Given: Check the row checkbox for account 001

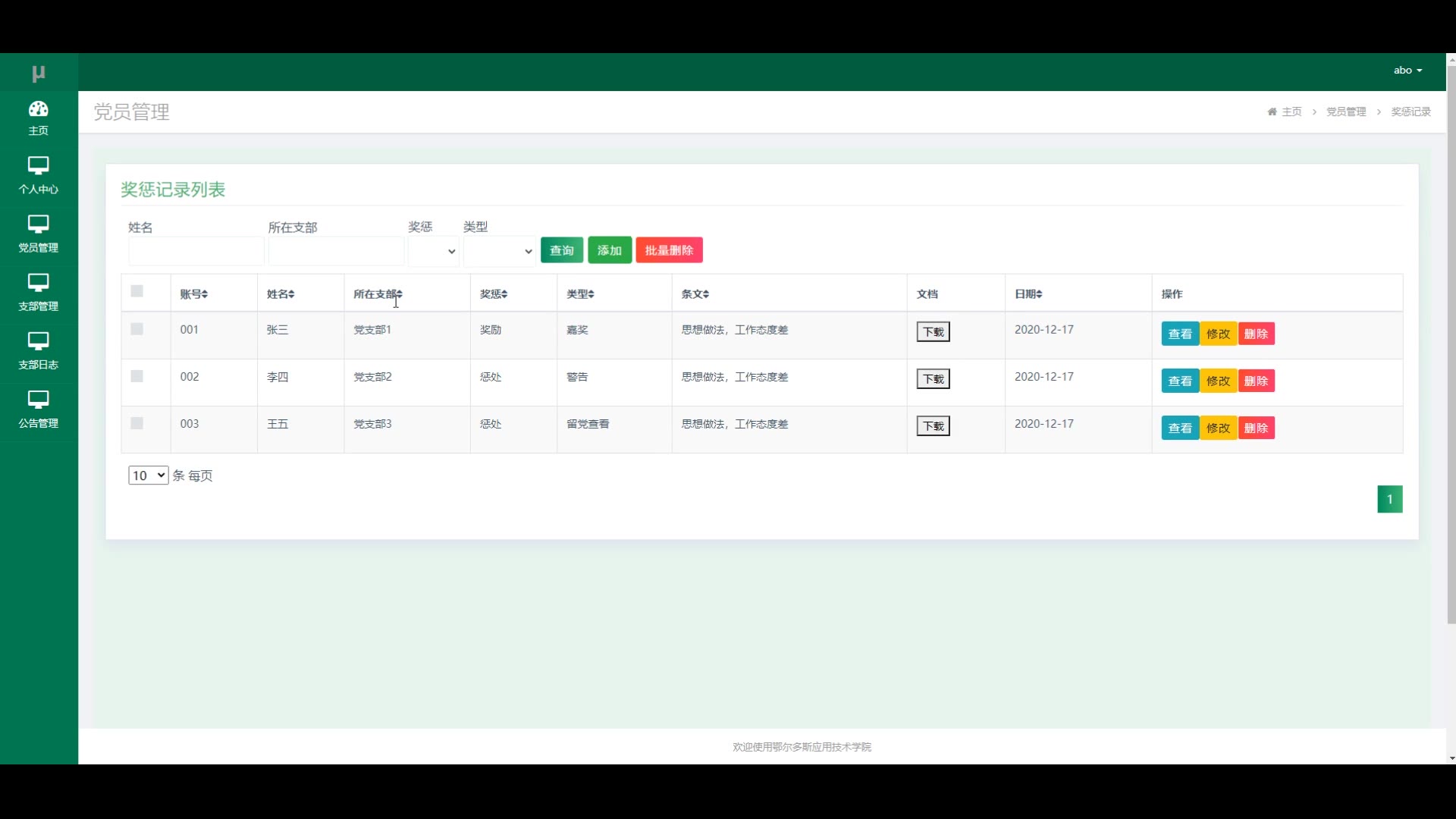Looking at the screenshot, I should 137,329.
